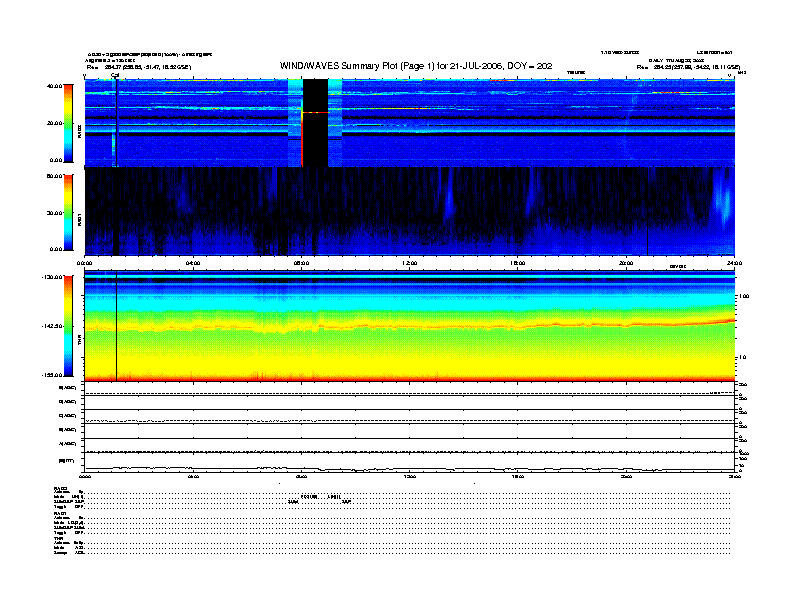
Task: Click the WIND/WAVES Summary Plot title
Action: point(416,66)
